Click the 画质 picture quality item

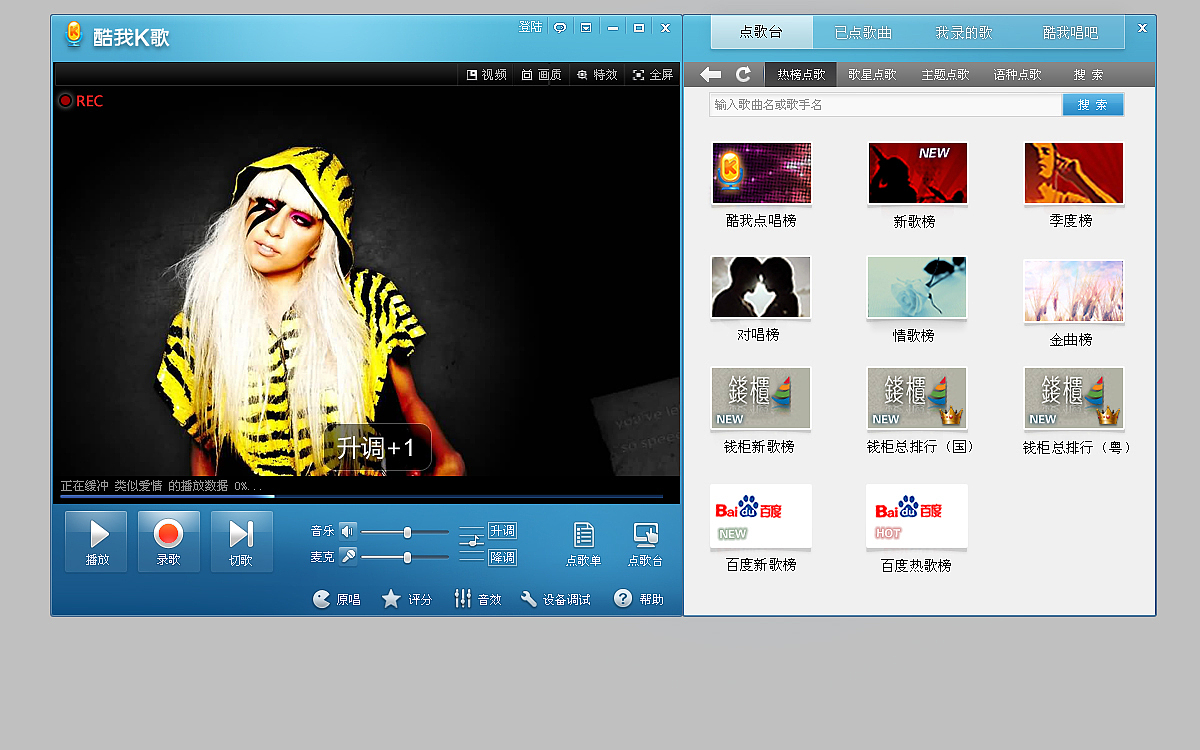[541, 75]
